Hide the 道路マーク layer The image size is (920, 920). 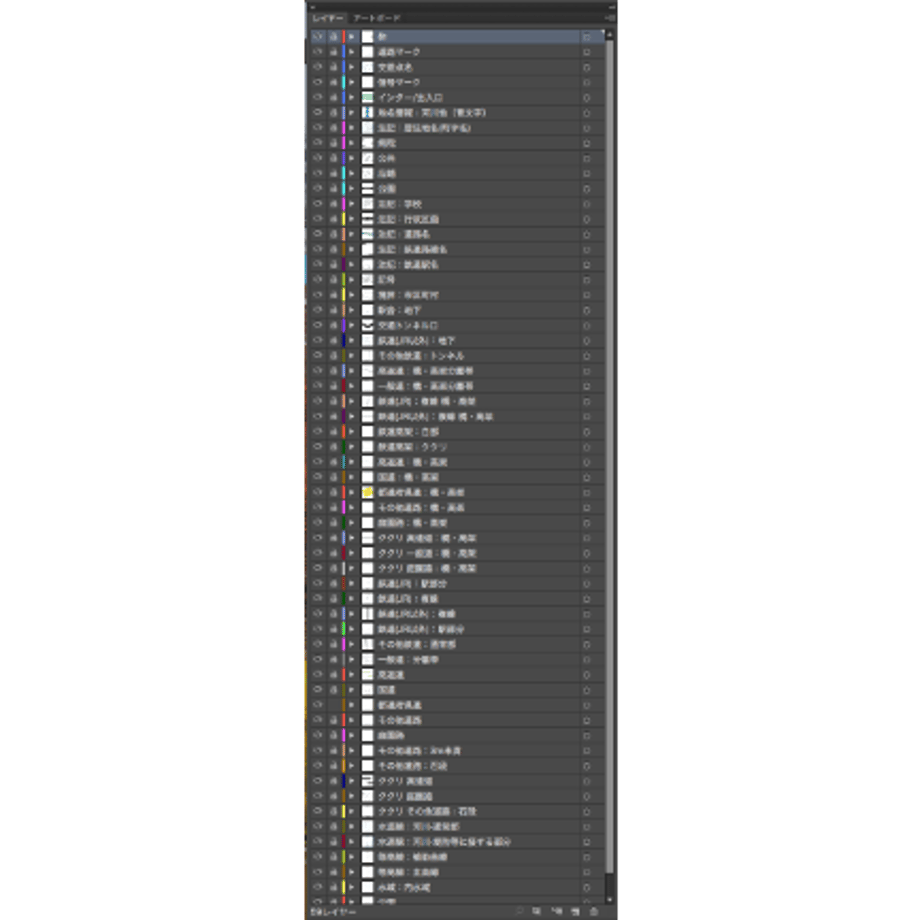(317, 52)
